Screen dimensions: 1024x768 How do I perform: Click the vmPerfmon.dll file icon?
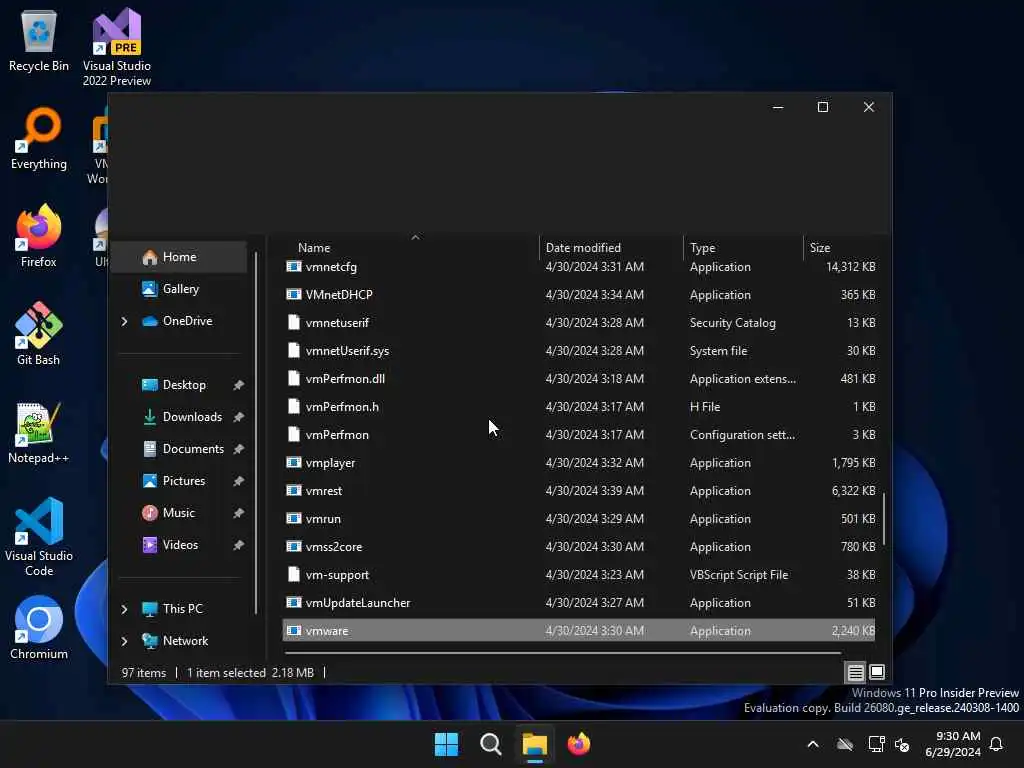pos(294,379)
